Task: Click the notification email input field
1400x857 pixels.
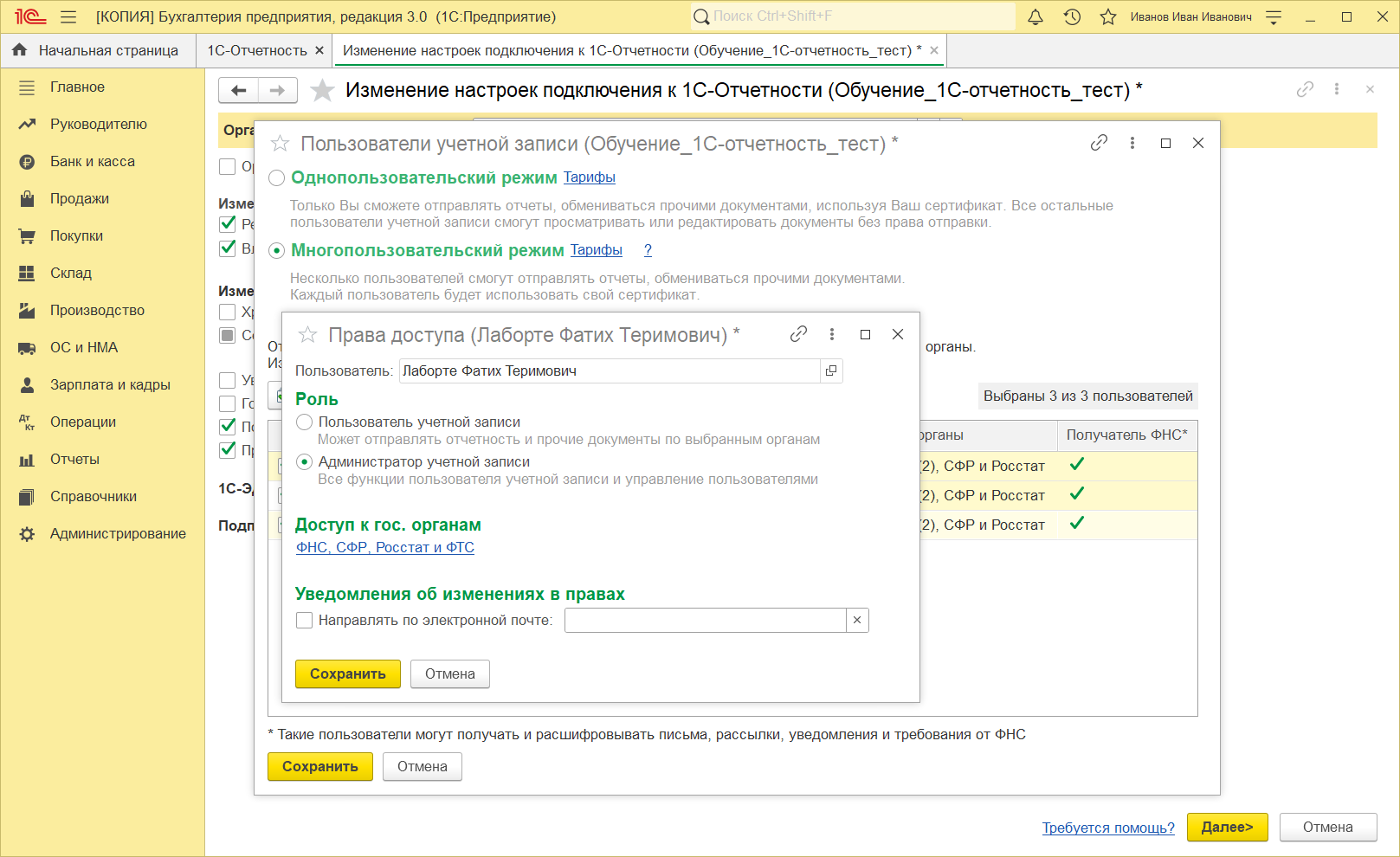Action: pyautogui.click(x=706, y=620)
